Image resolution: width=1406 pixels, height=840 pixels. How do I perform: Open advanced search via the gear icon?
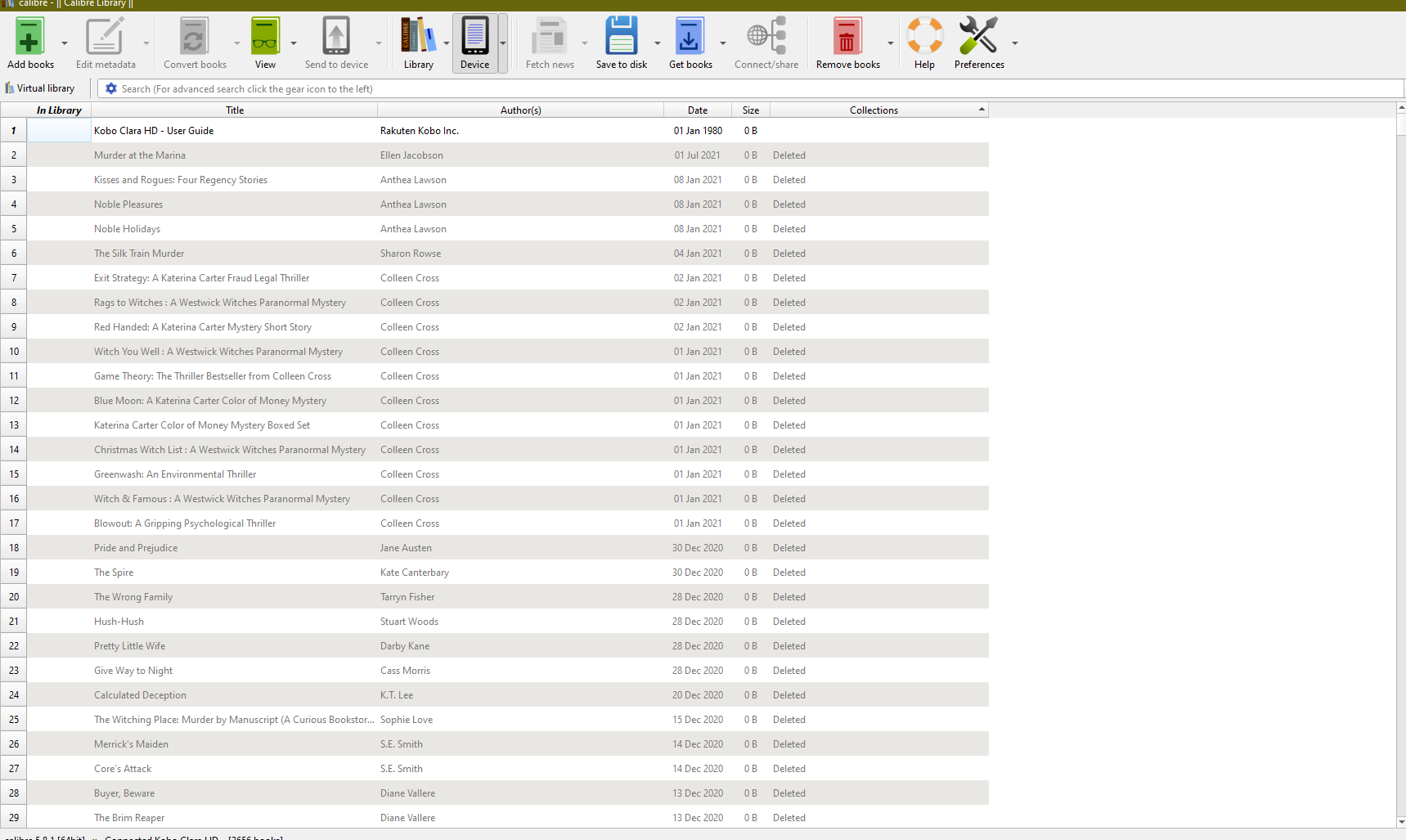pos(111,88)
